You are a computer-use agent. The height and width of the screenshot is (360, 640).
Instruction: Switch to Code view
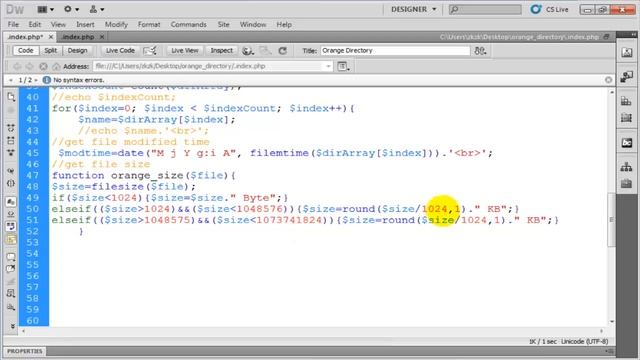25,51
